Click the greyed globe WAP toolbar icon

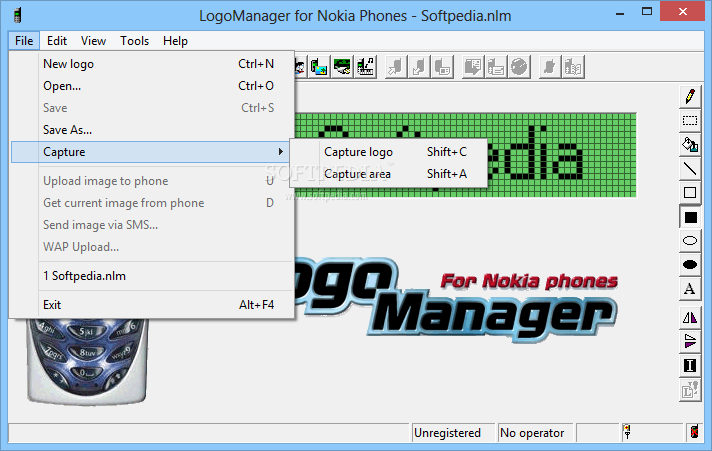click(x=519, y=67)
